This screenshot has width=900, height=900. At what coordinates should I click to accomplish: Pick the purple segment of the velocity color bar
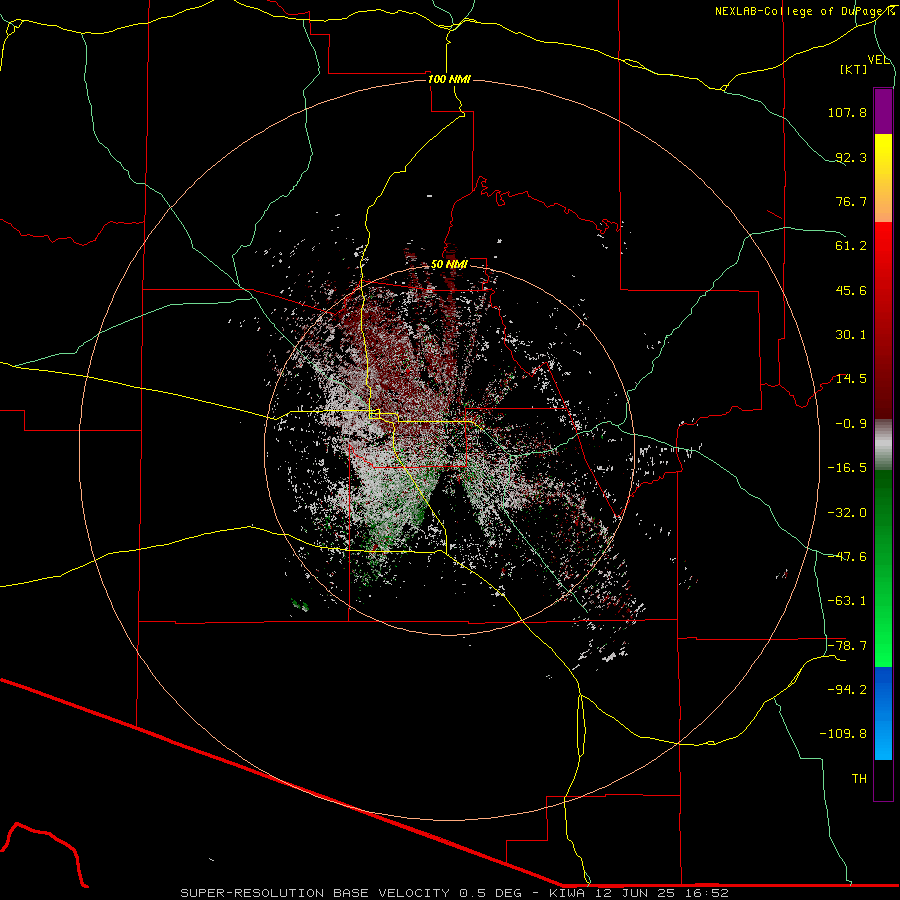click(x=883, y=111)
